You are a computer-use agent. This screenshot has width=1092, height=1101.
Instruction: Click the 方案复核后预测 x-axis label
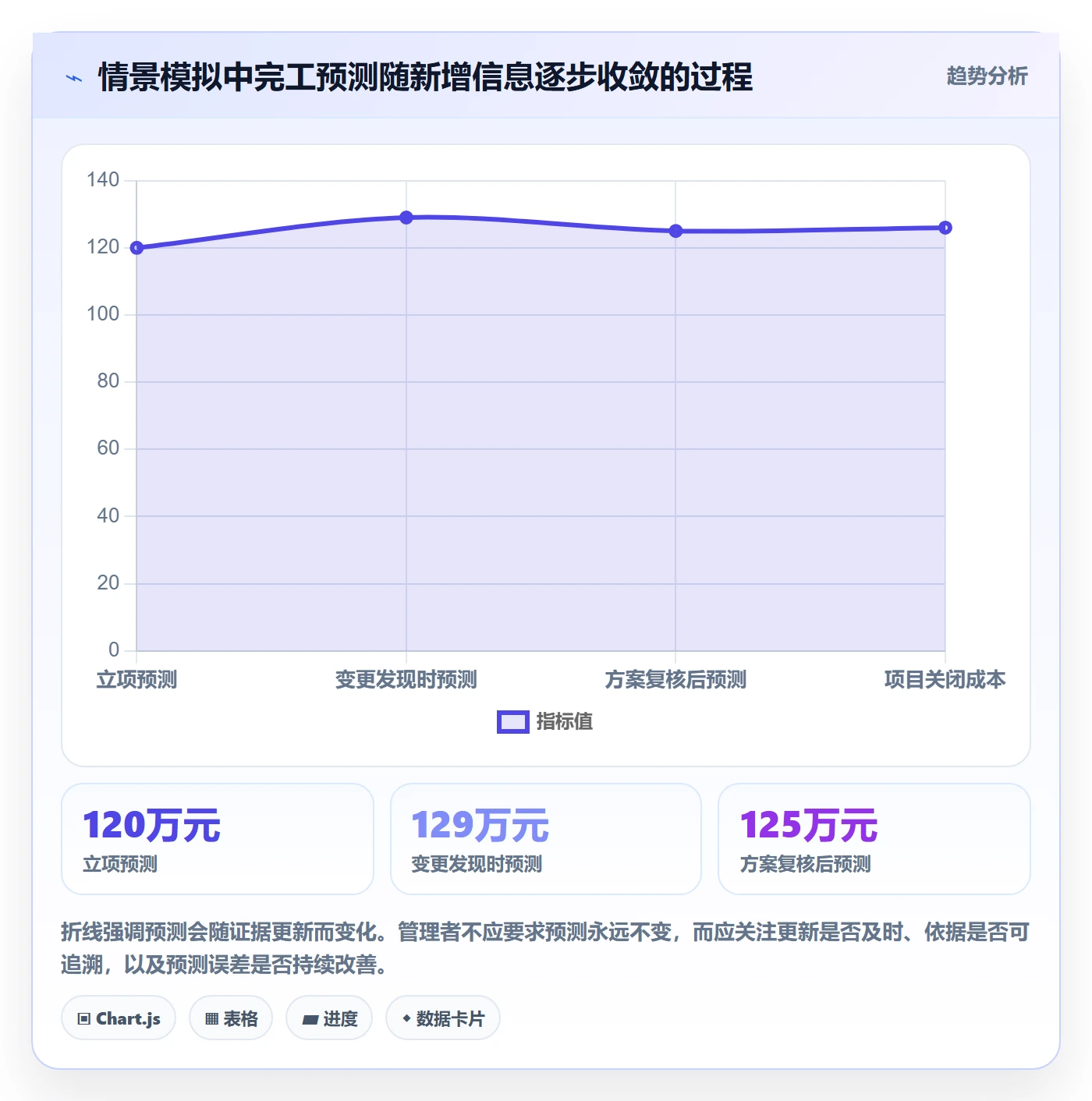click(x=675, y=680)
